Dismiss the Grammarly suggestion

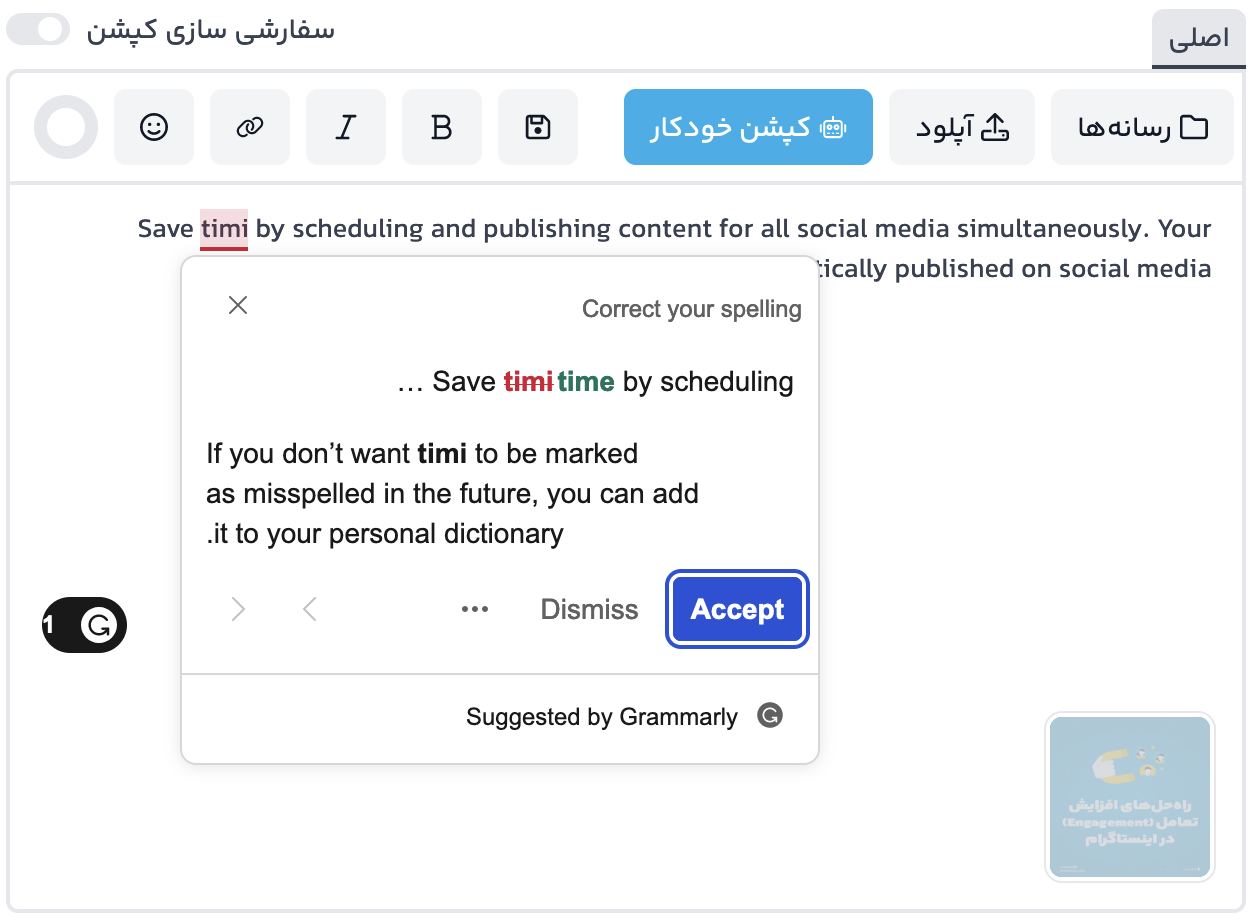tap(589, 609)
